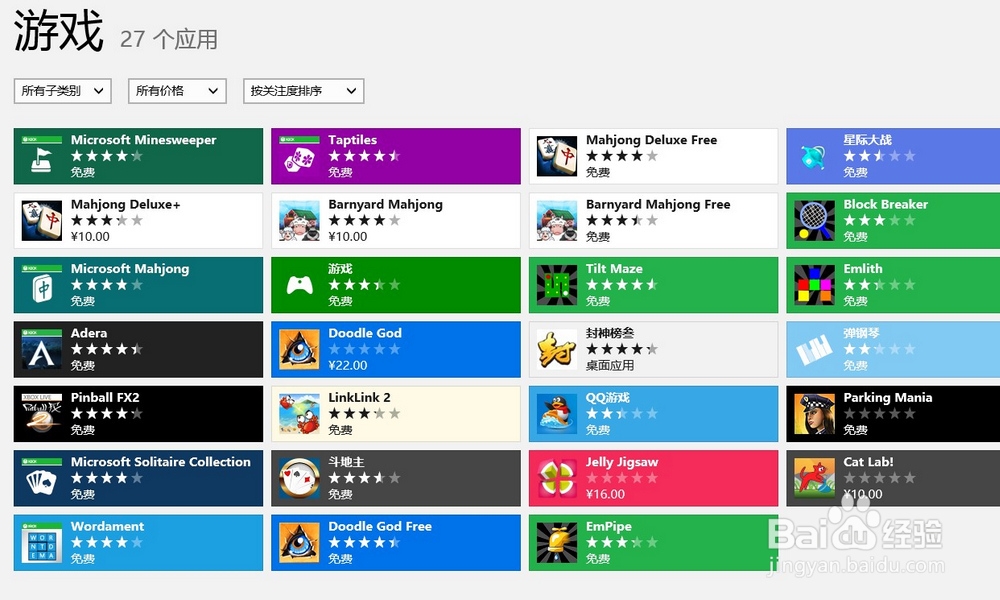Click the Taptiles dice icon
The image size is (1000, 600).
[x=299, y=156]
